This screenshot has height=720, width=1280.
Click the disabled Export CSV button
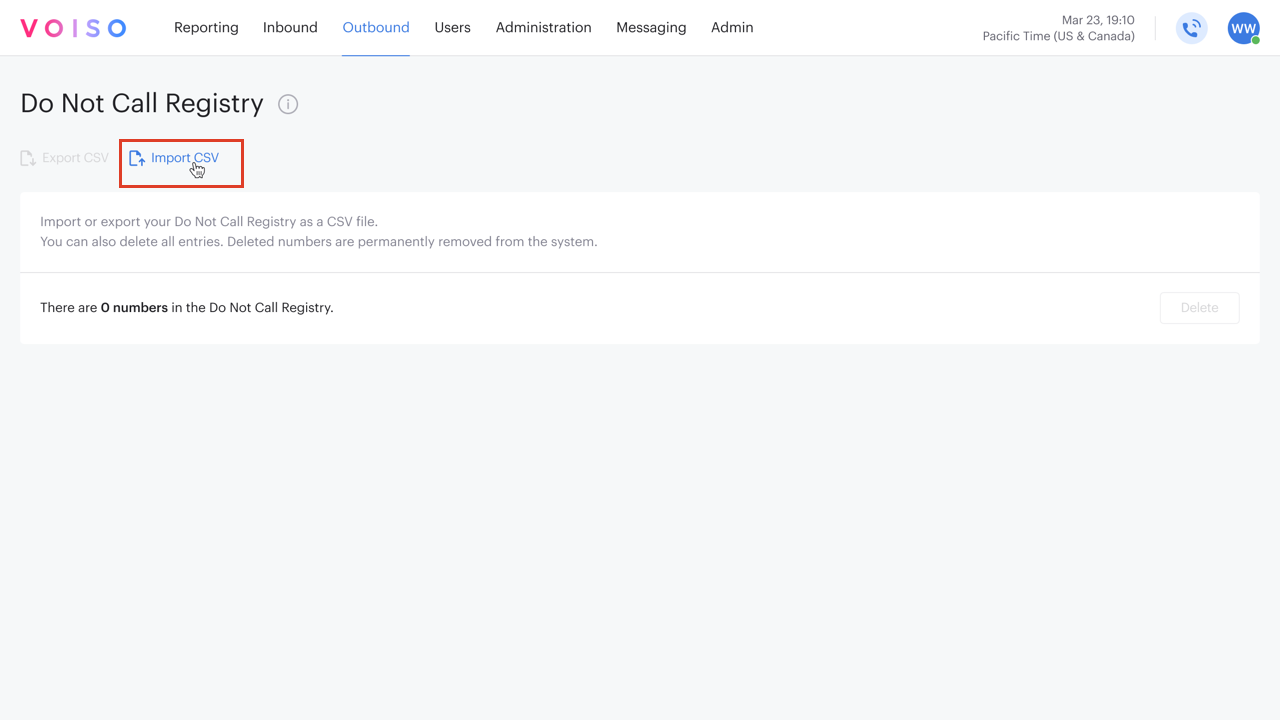pos(63,157)
